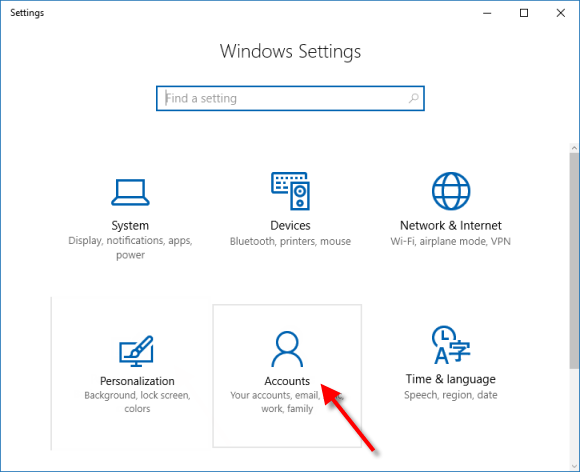Click 'Wi-Fi, airplane mode, VPN' description

451,241
